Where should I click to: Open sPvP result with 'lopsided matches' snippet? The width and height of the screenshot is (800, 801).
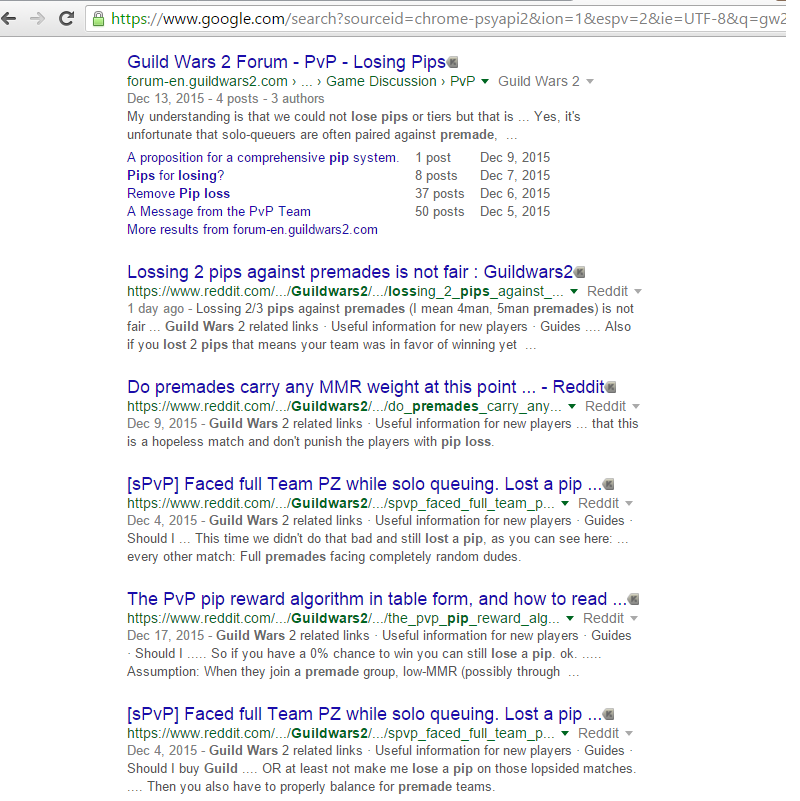point(365,714)
